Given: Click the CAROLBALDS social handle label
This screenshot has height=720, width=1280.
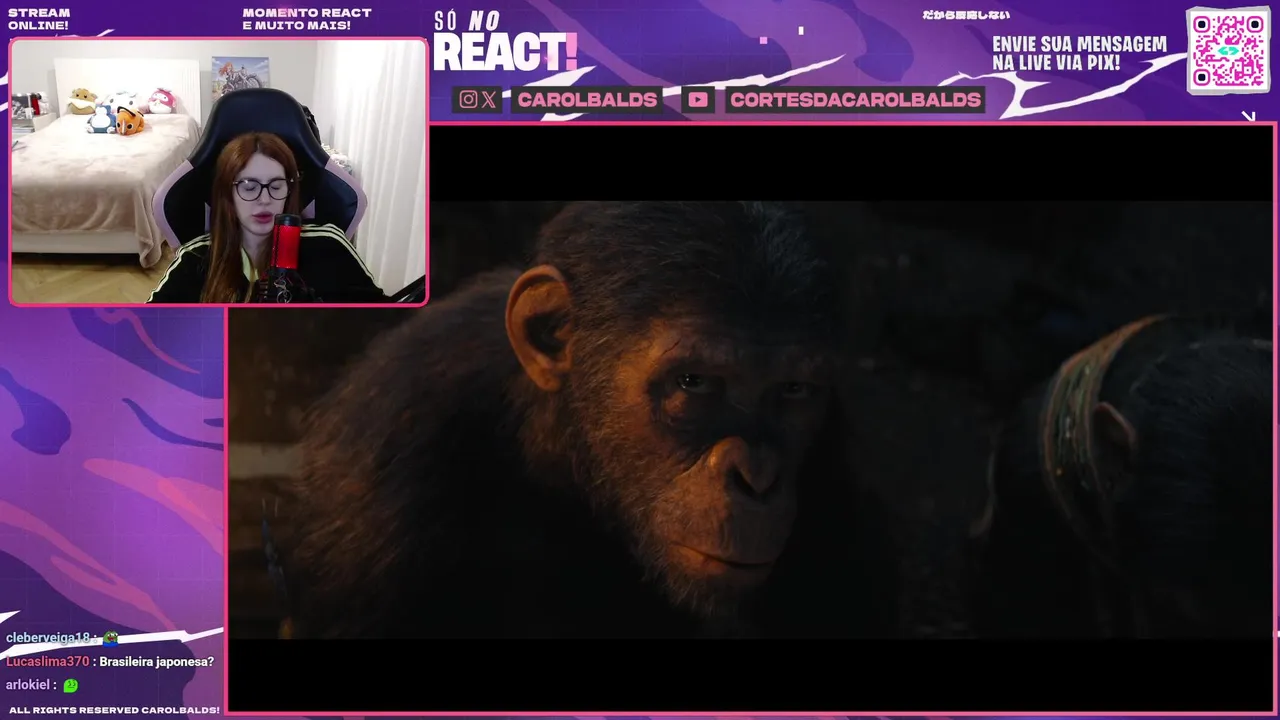Looking at the screenshot, I should pyautogui.click(x=587, y=99).
